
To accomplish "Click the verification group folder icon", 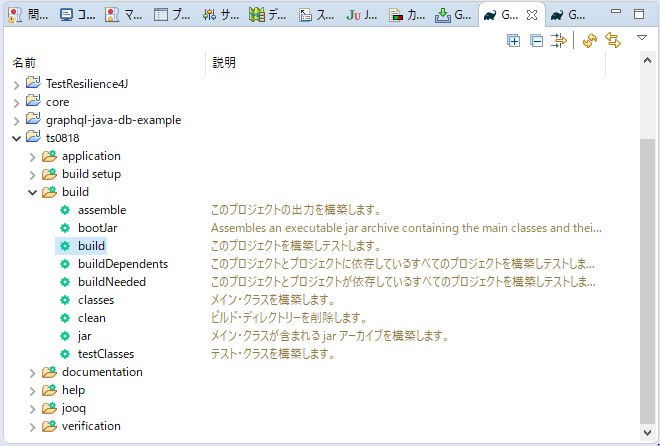I will click(49, 426).
